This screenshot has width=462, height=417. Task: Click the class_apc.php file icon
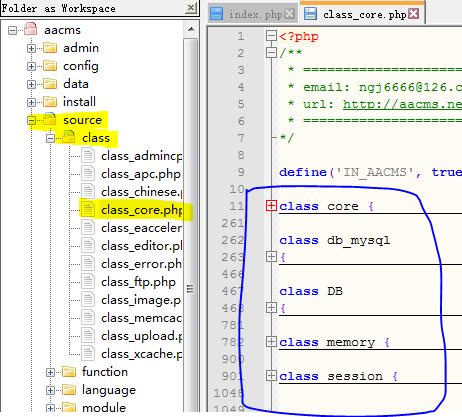pos(88,174)
